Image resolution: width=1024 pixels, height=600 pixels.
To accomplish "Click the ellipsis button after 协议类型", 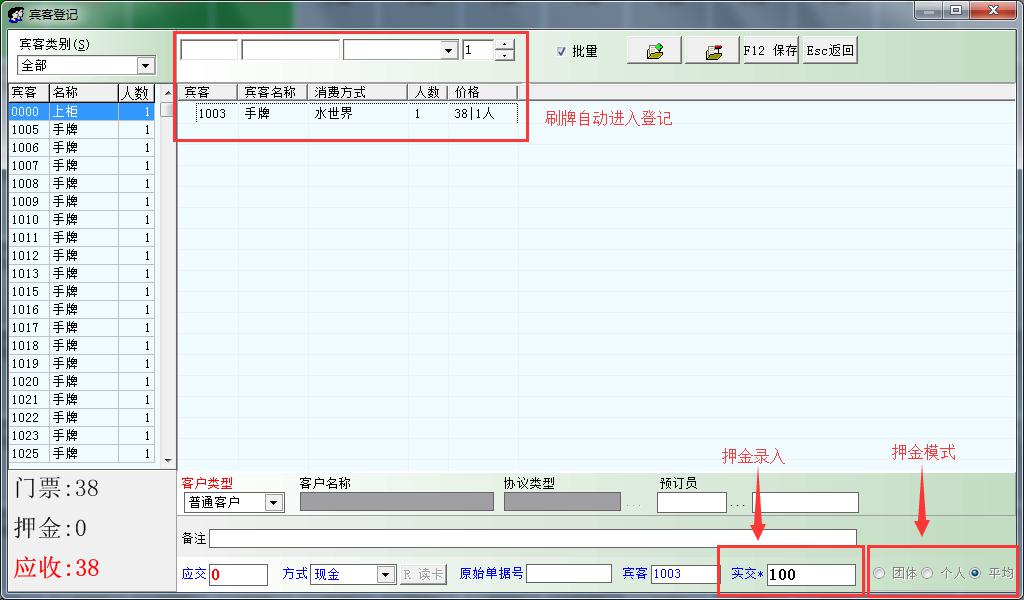I will coord(633,504).
